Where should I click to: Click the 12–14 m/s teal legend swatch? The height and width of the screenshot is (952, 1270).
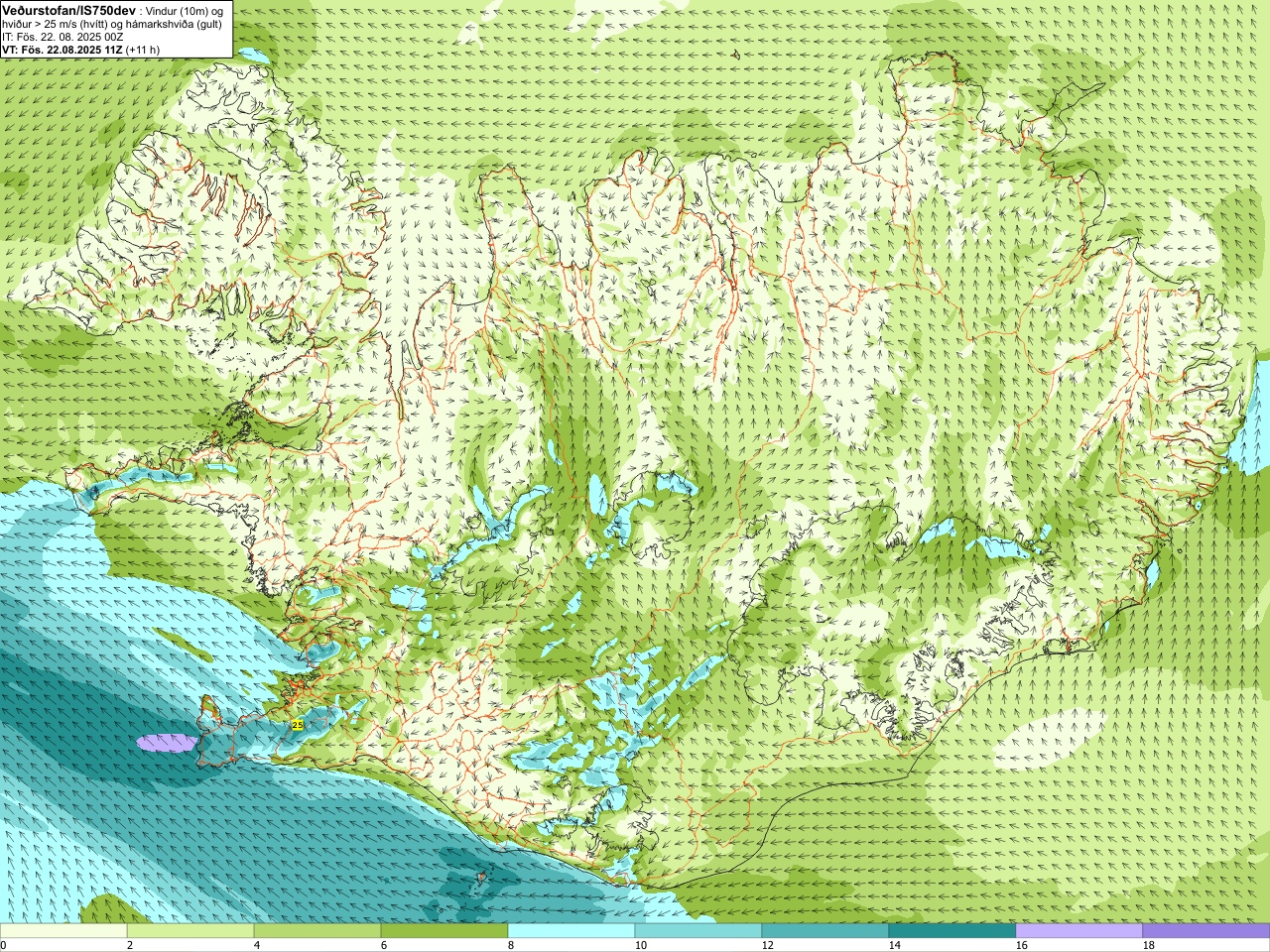coord(825,931)
